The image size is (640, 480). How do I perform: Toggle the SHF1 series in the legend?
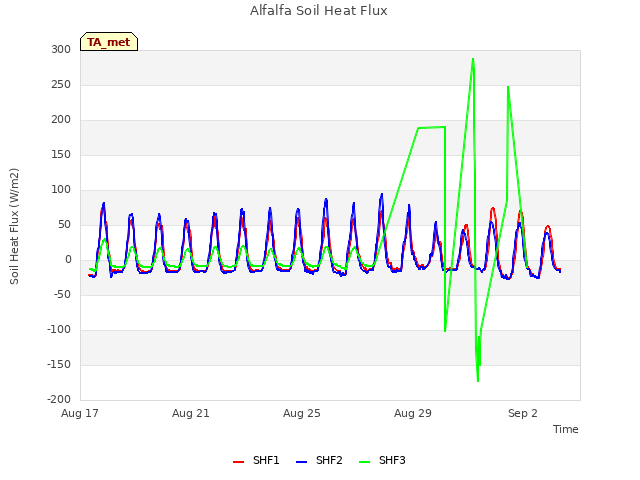[x=256, y=460]
